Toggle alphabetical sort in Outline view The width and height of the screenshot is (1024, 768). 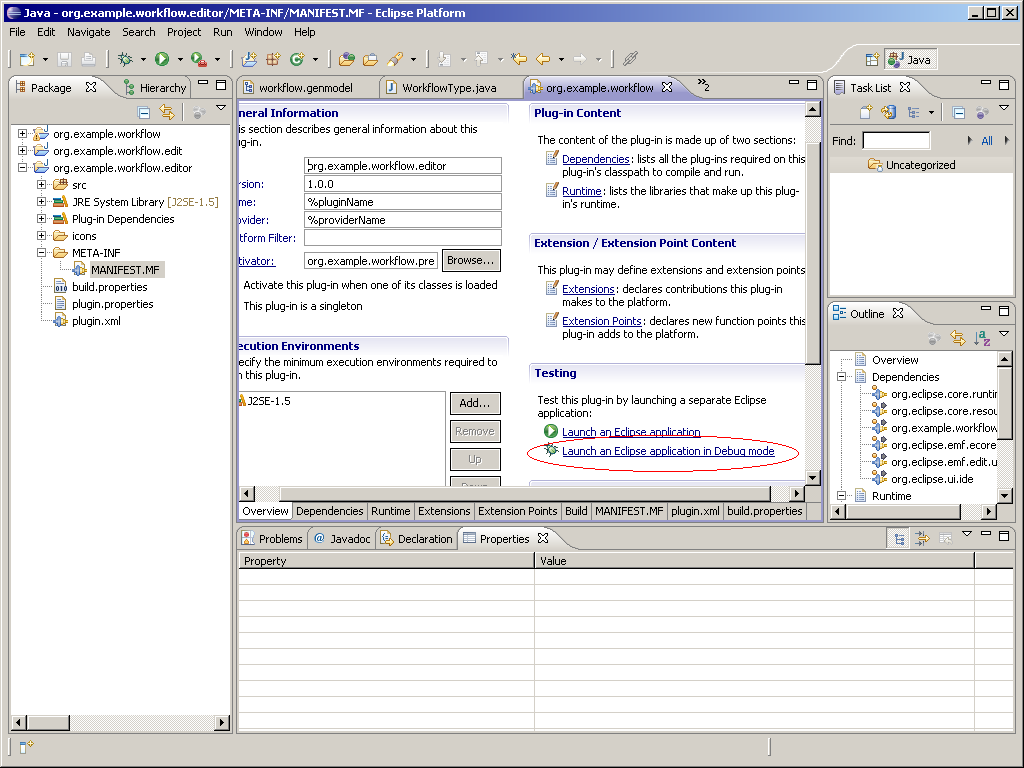982,338
